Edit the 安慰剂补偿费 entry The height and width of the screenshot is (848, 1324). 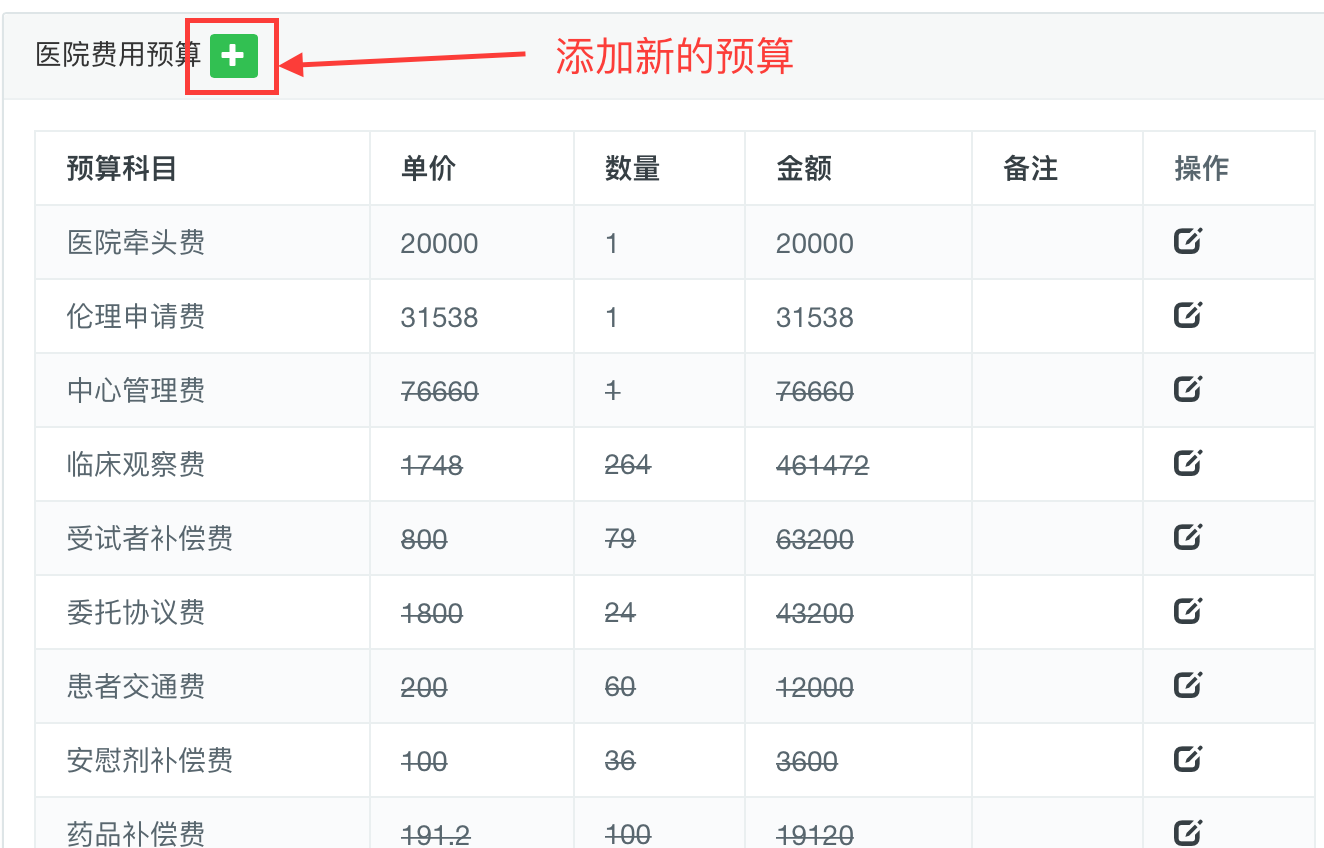click(1187, 759)
